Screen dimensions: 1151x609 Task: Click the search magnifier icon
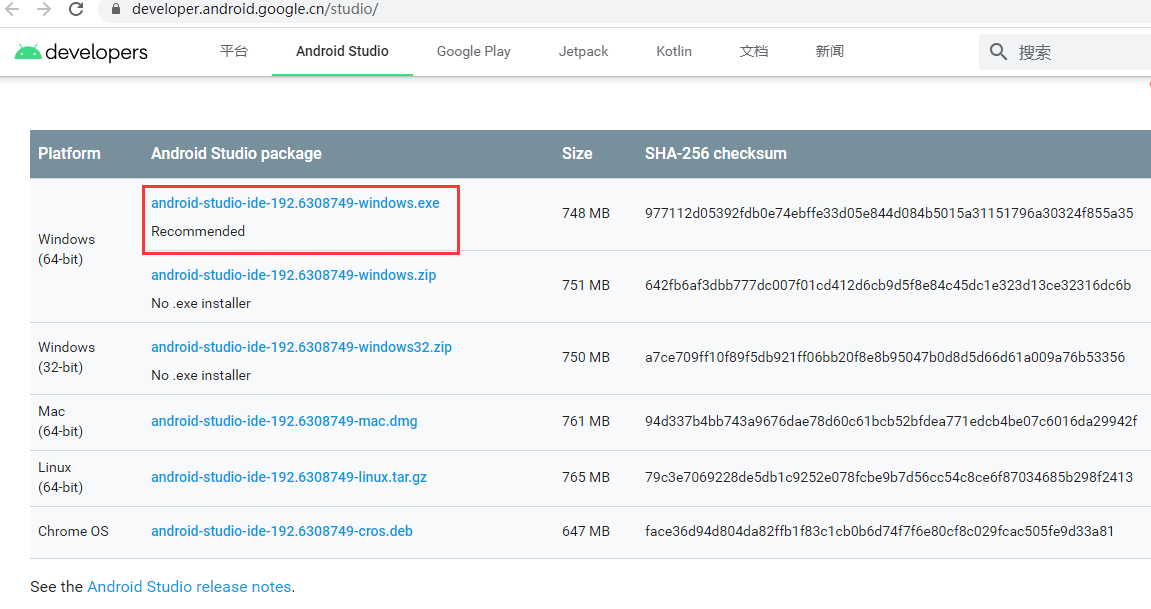pyautogui.click(x=998, y=51)
